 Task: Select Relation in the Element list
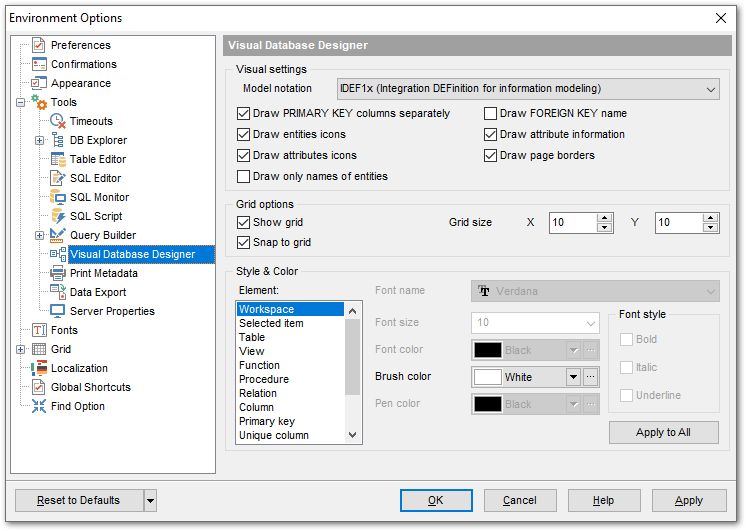[290, 393]
